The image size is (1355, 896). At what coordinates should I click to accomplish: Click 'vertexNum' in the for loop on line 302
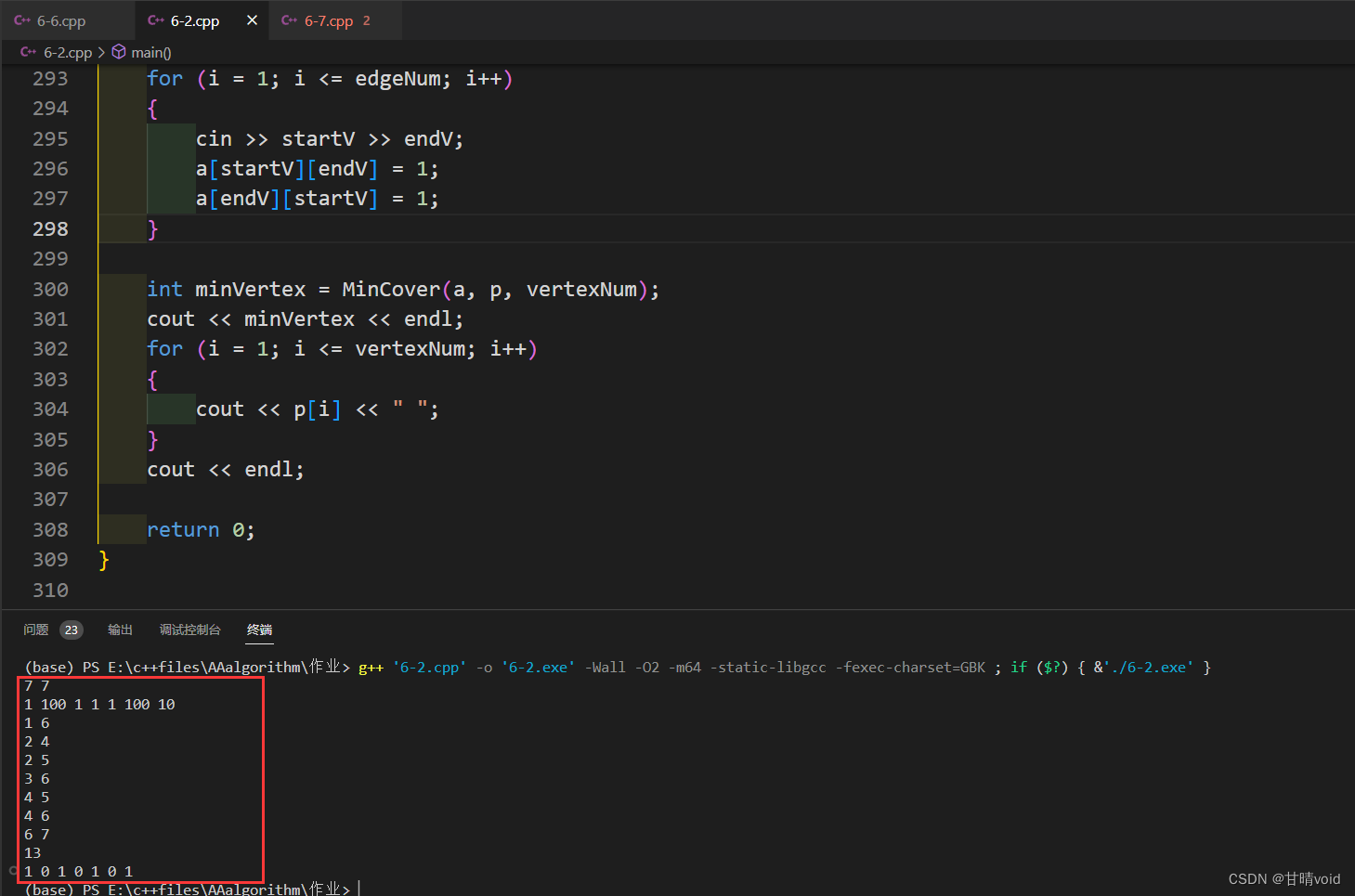tap(410, 349)
